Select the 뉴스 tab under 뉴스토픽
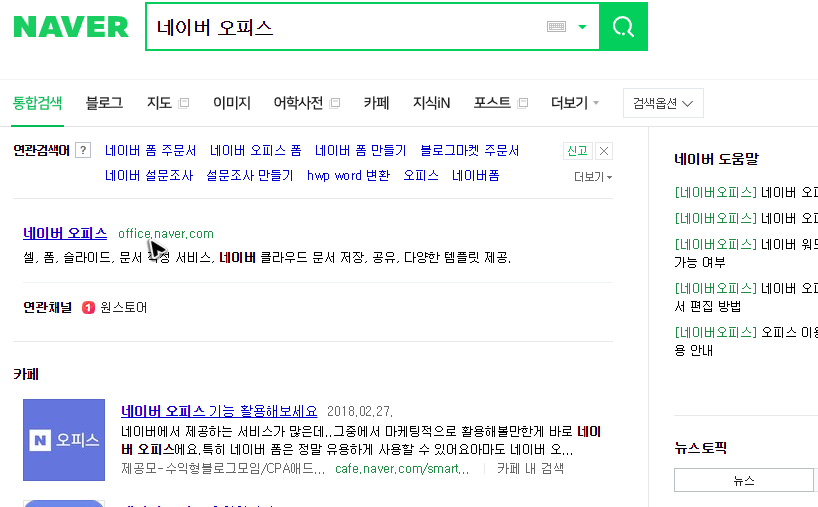This screenshot has width=818, height=507. 744,480
